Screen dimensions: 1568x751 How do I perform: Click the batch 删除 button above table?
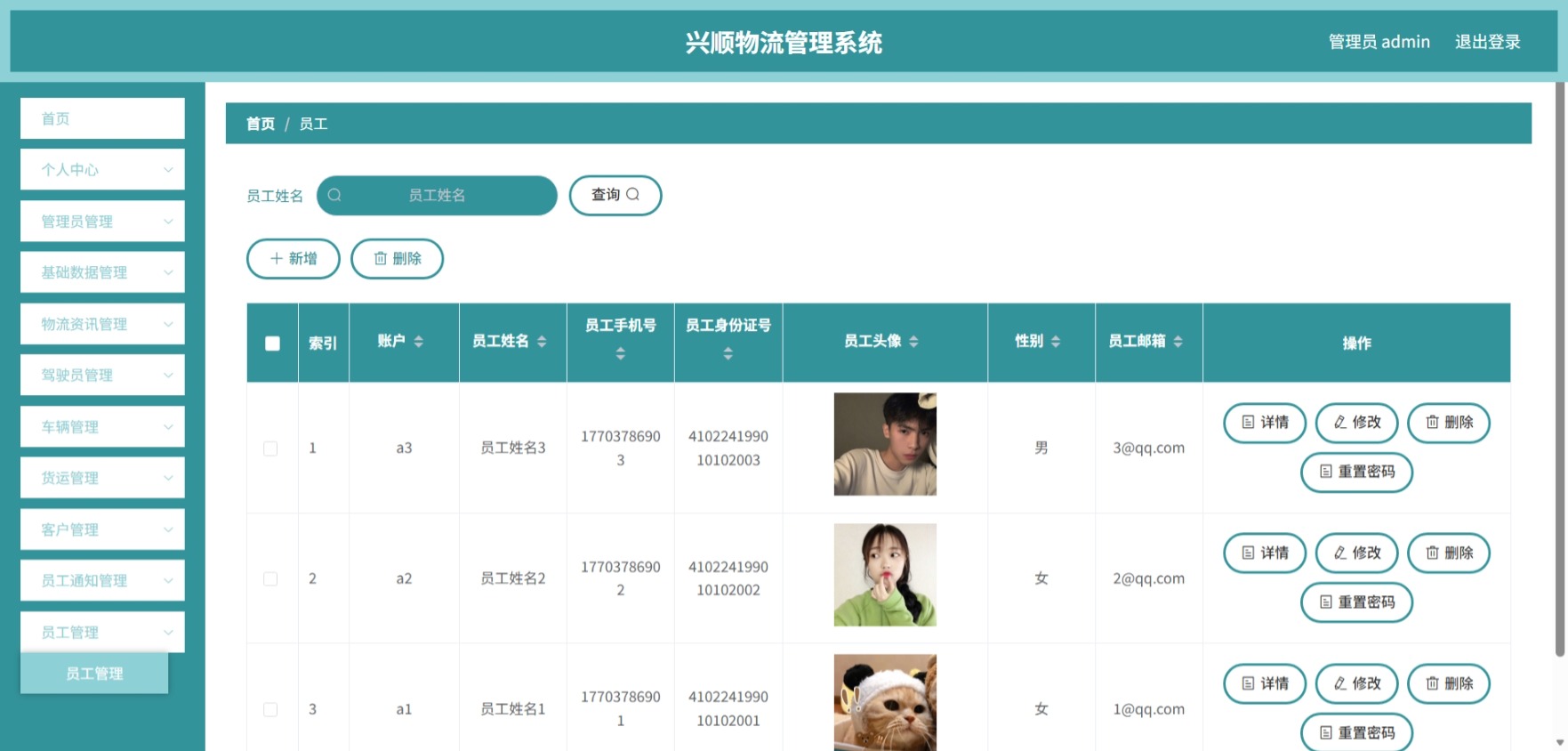[x=397, y=259]
